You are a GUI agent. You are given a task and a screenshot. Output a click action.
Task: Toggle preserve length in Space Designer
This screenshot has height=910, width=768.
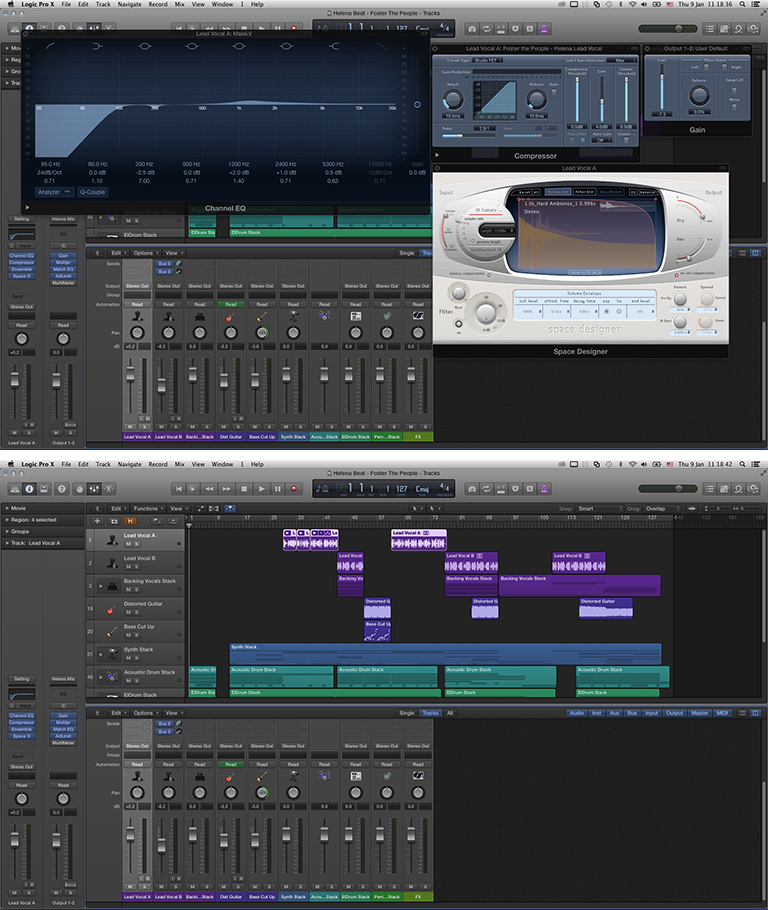point(473,241)
